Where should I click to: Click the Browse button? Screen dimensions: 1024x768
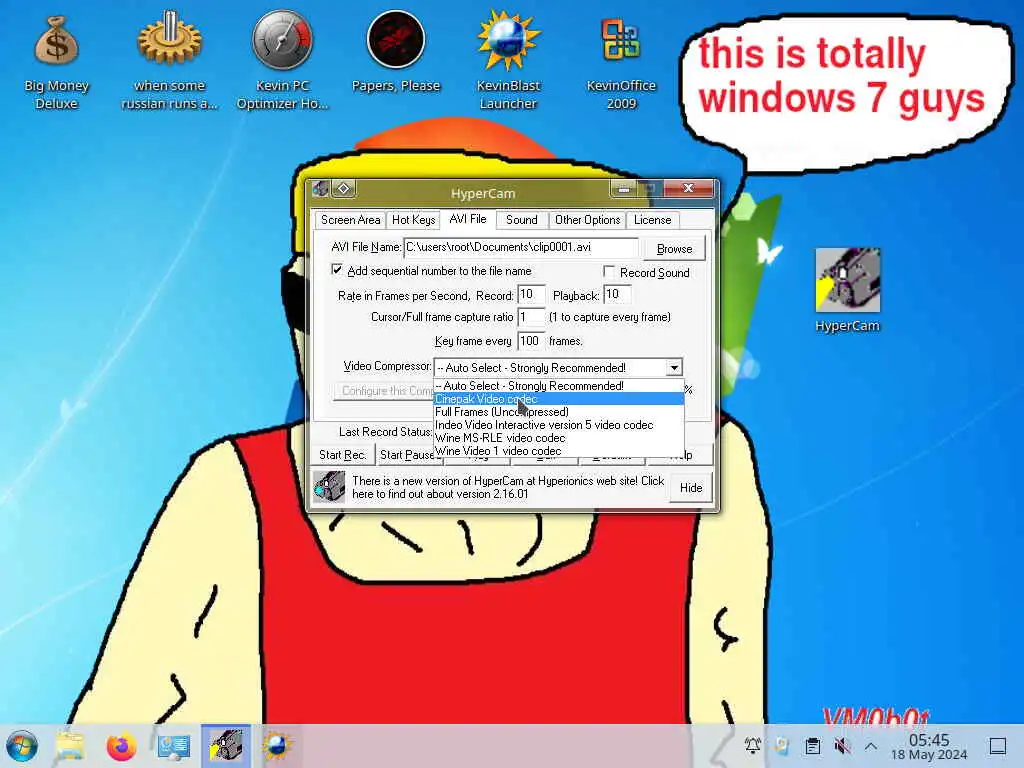tap(674, 249)
